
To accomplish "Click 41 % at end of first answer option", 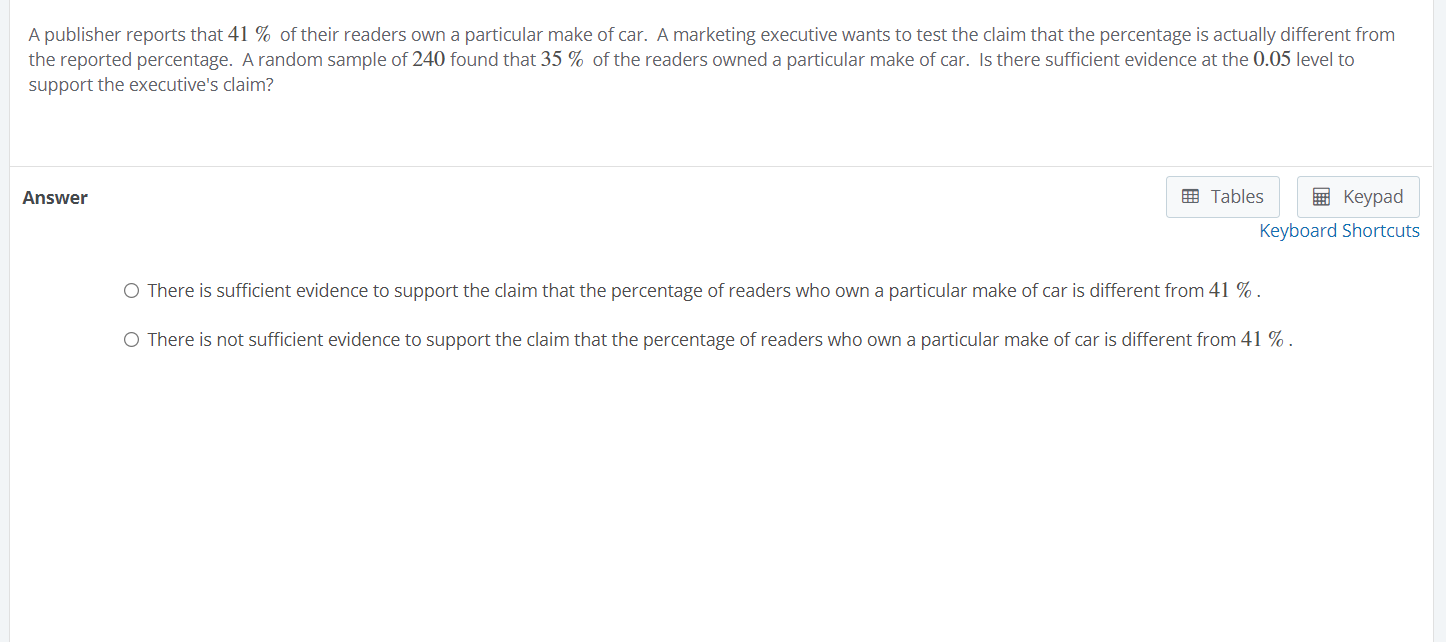I will click(x=1231, y=291).
